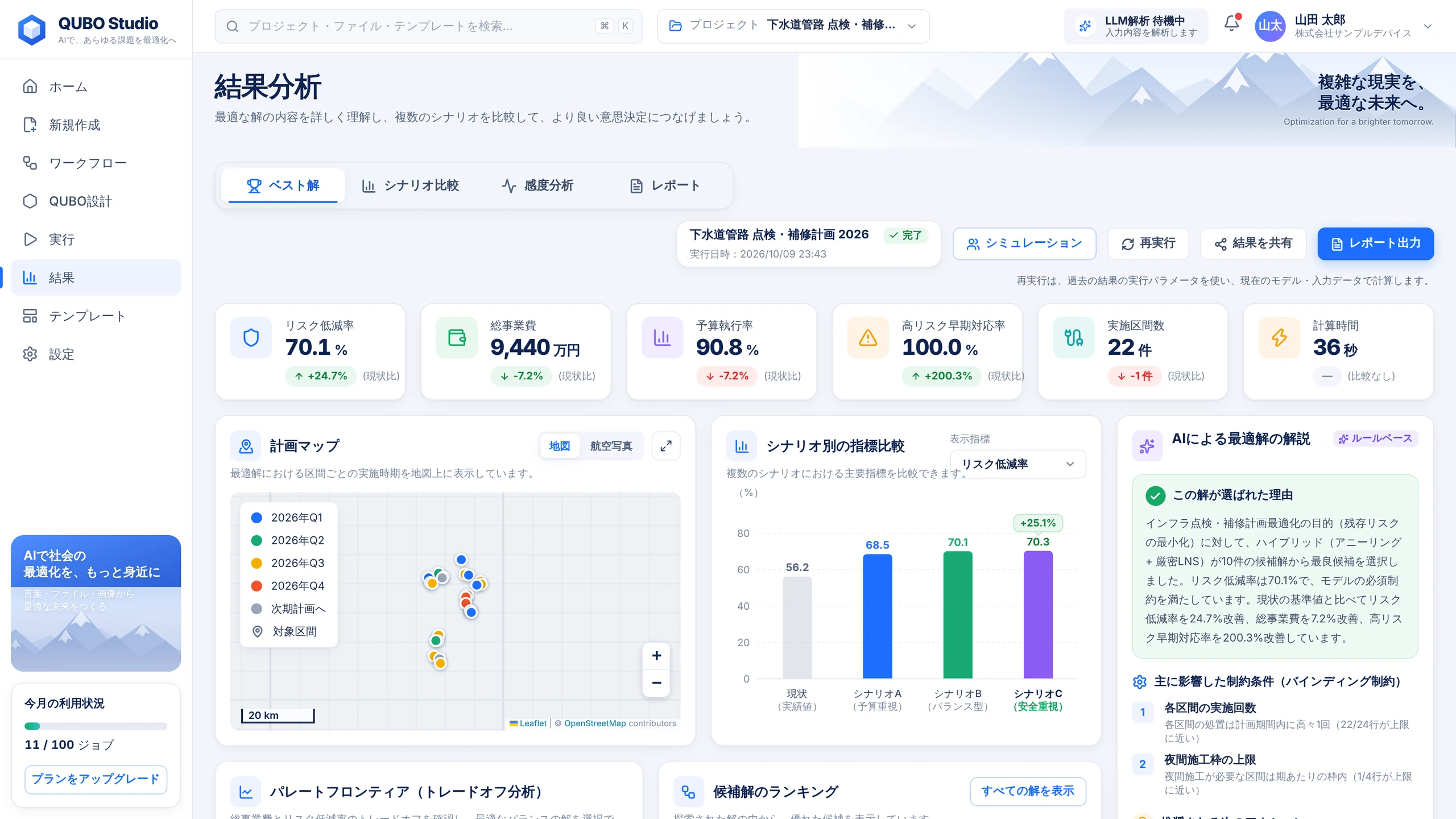Click the LLM解析 sparkle icon

coord(1085,26)
